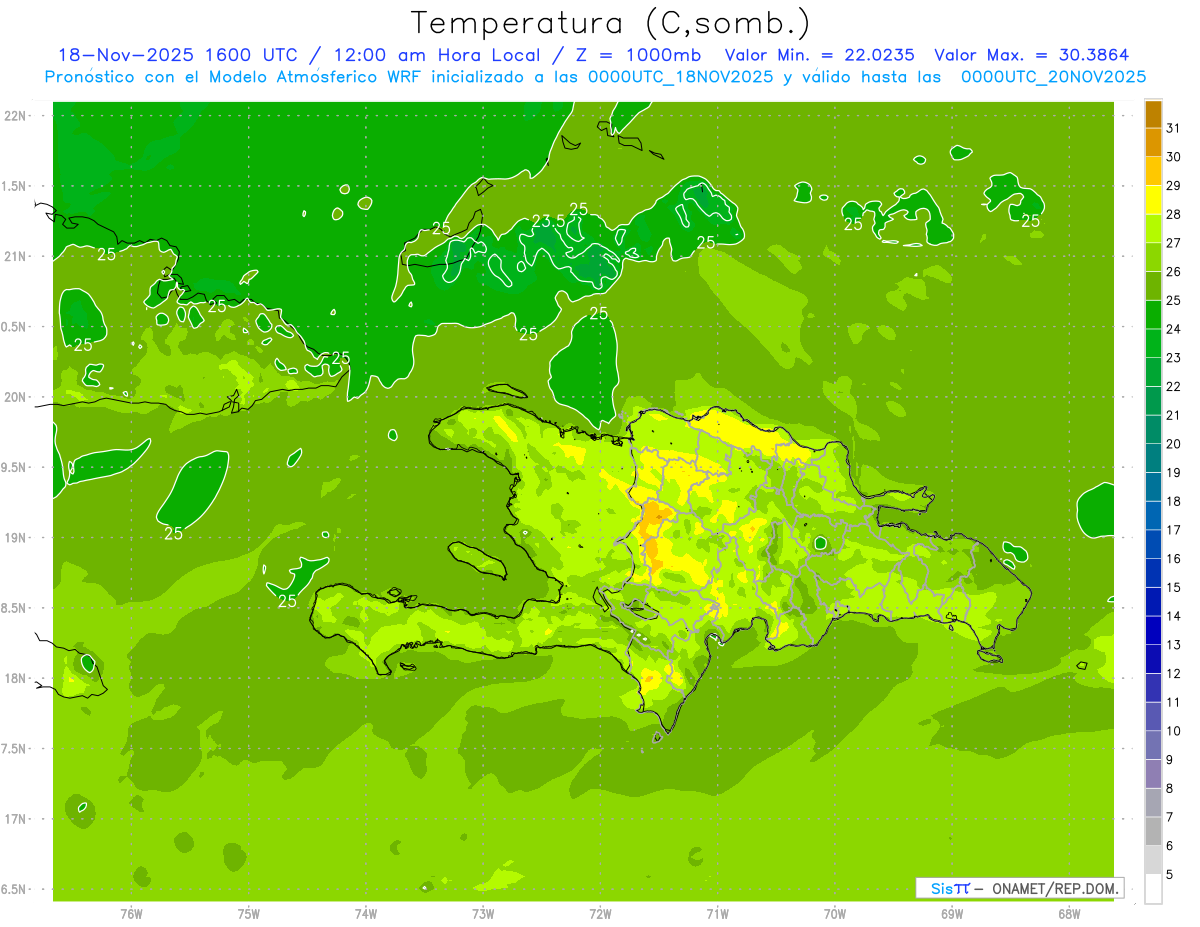Click the "23.5" contour label on the map

(548, 221)
